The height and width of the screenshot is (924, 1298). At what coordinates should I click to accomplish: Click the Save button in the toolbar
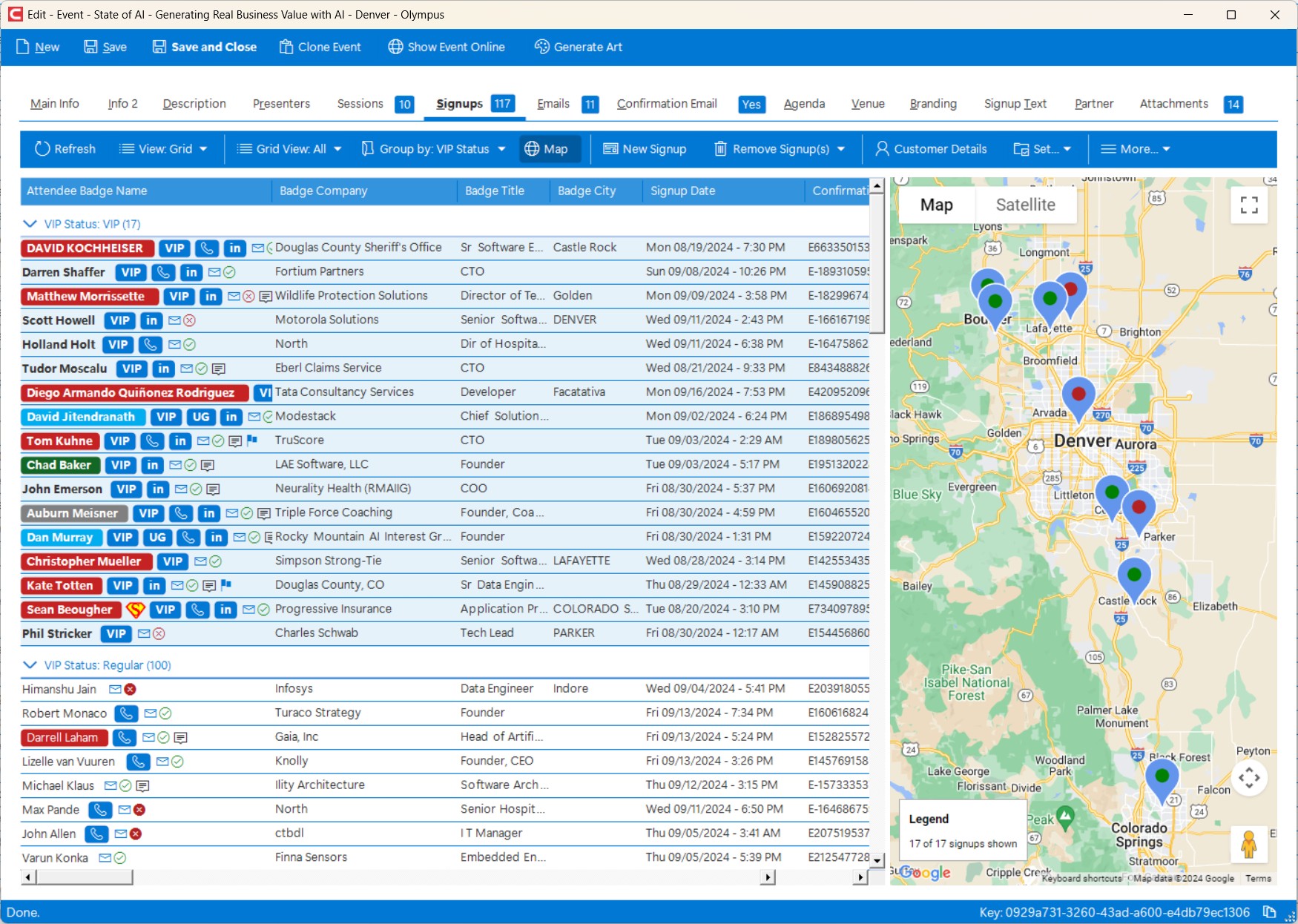pos(105,47)
